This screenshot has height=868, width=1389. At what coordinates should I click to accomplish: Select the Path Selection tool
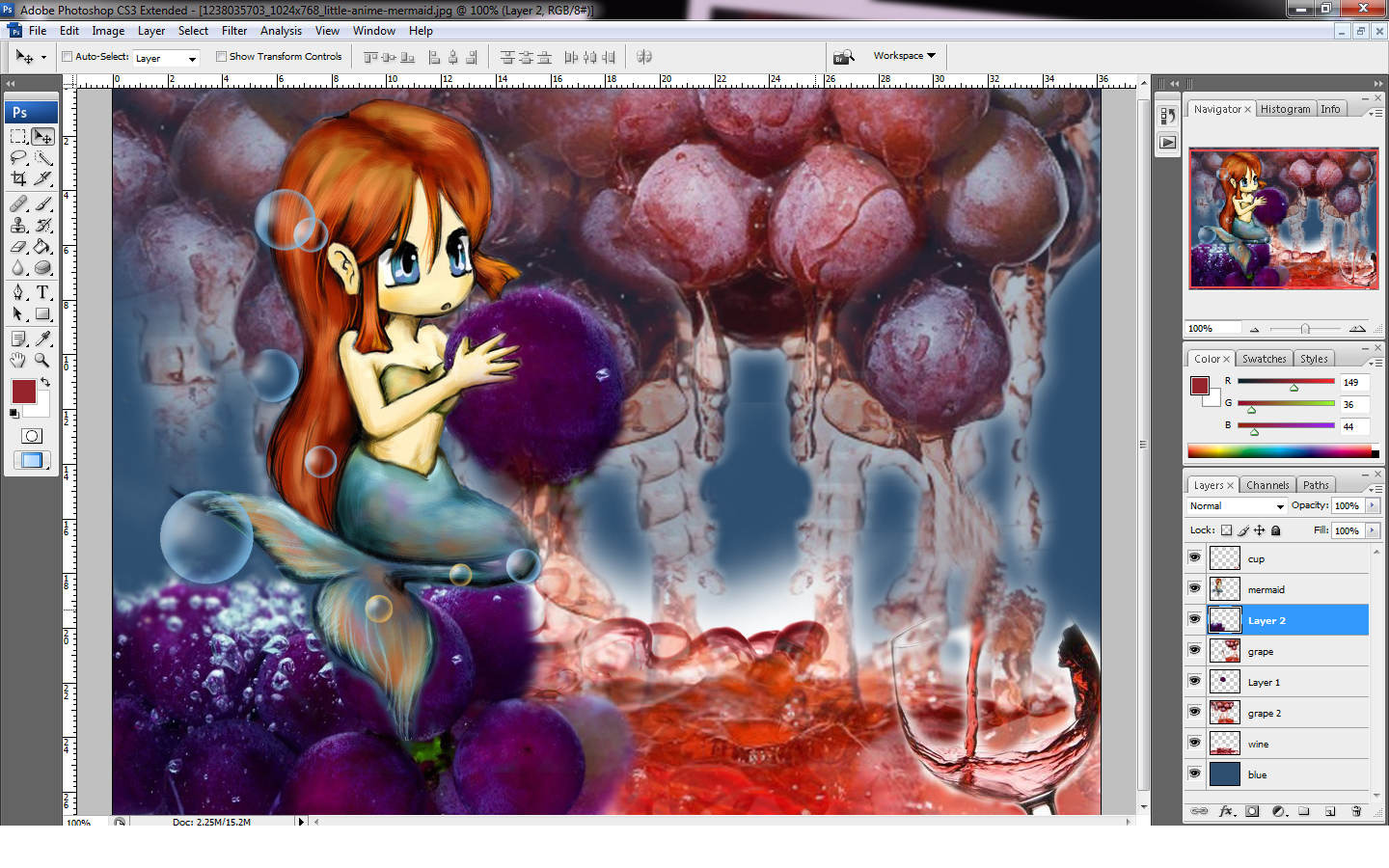(x=18, y=313)
